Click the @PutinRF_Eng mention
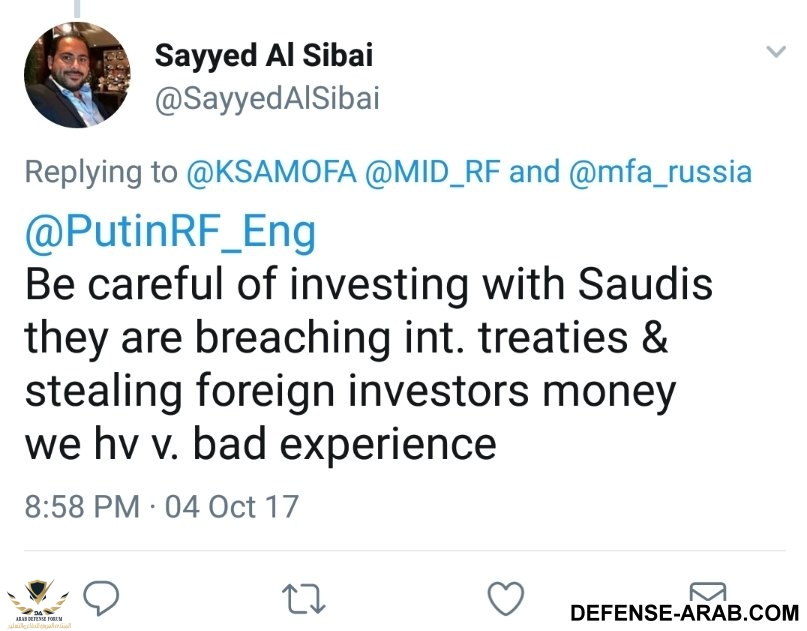The width and height of the screenshot is (807, 631). tap(170, 234)
